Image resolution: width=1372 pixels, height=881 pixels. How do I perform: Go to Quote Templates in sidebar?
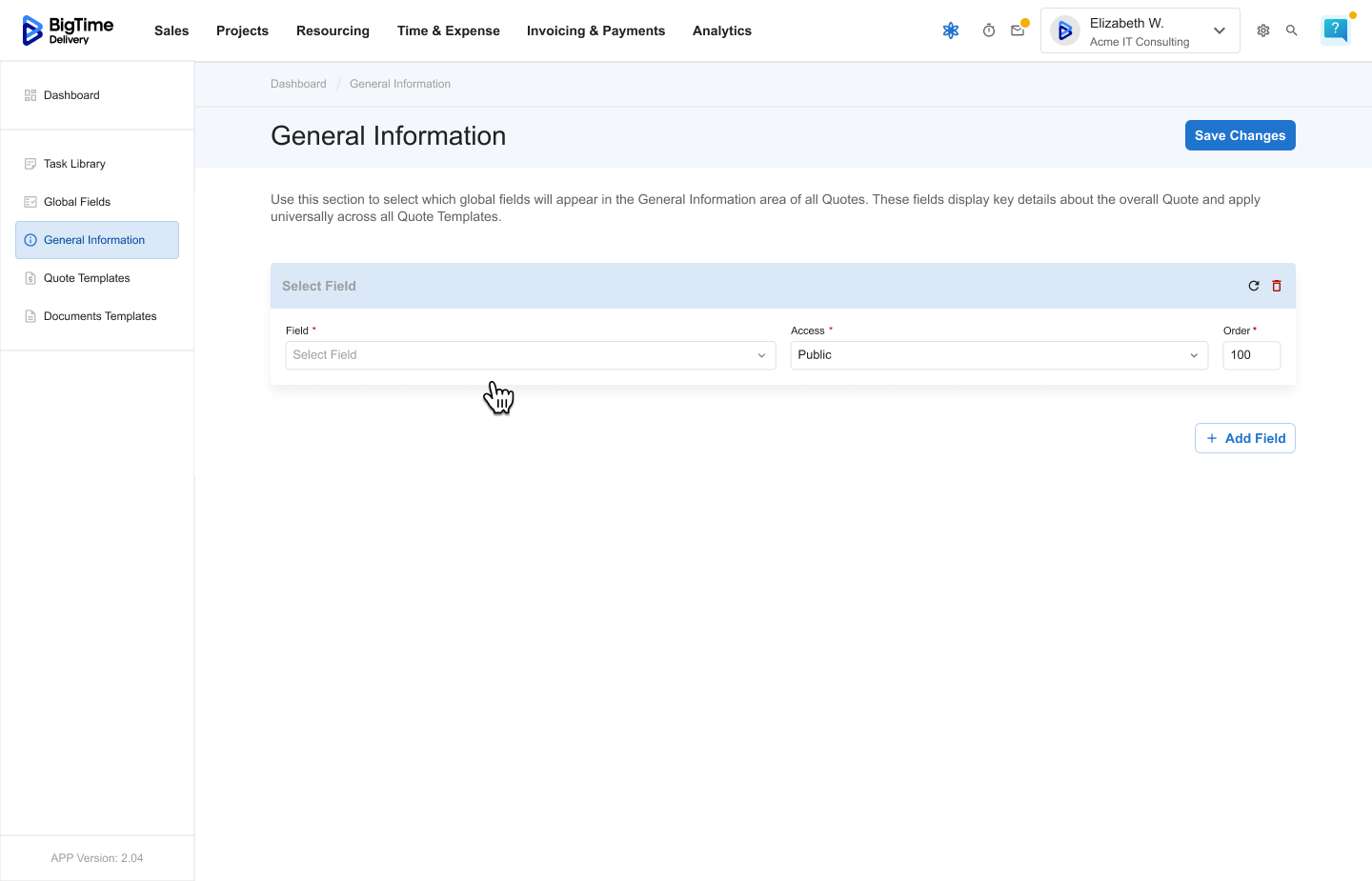coord(87,278)
